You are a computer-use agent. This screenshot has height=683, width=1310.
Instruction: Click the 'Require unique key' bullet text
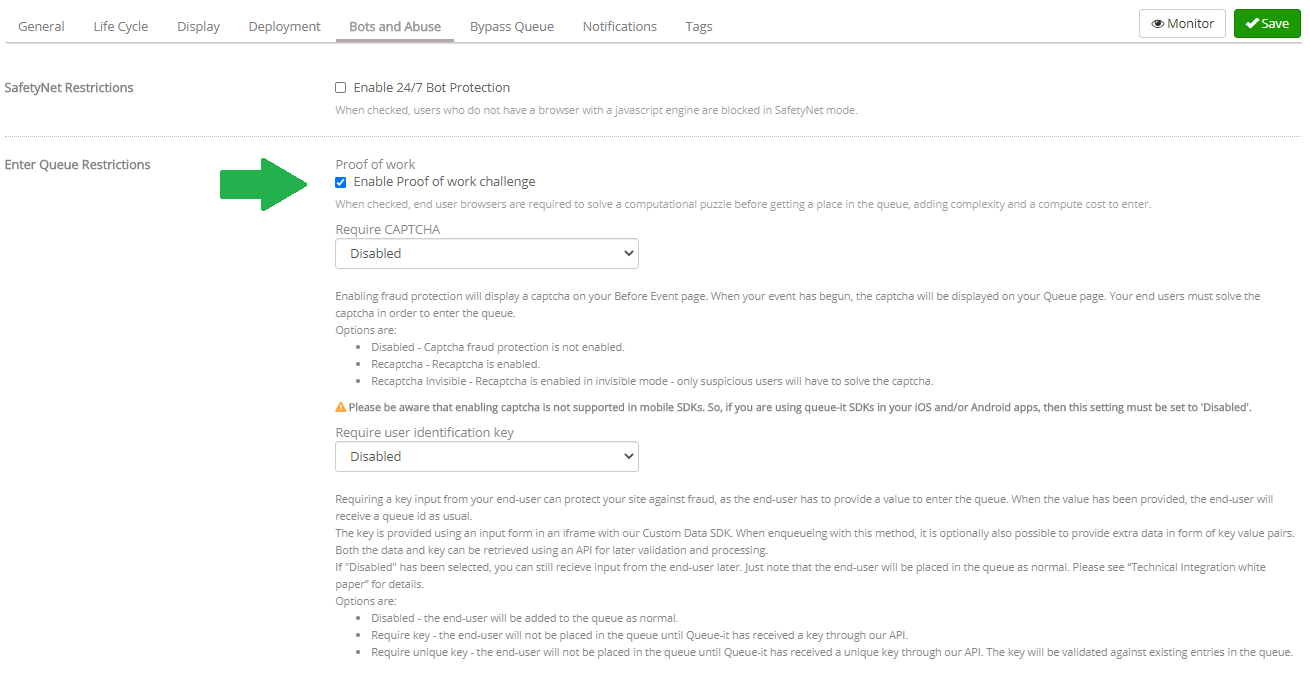click(832, 652)
